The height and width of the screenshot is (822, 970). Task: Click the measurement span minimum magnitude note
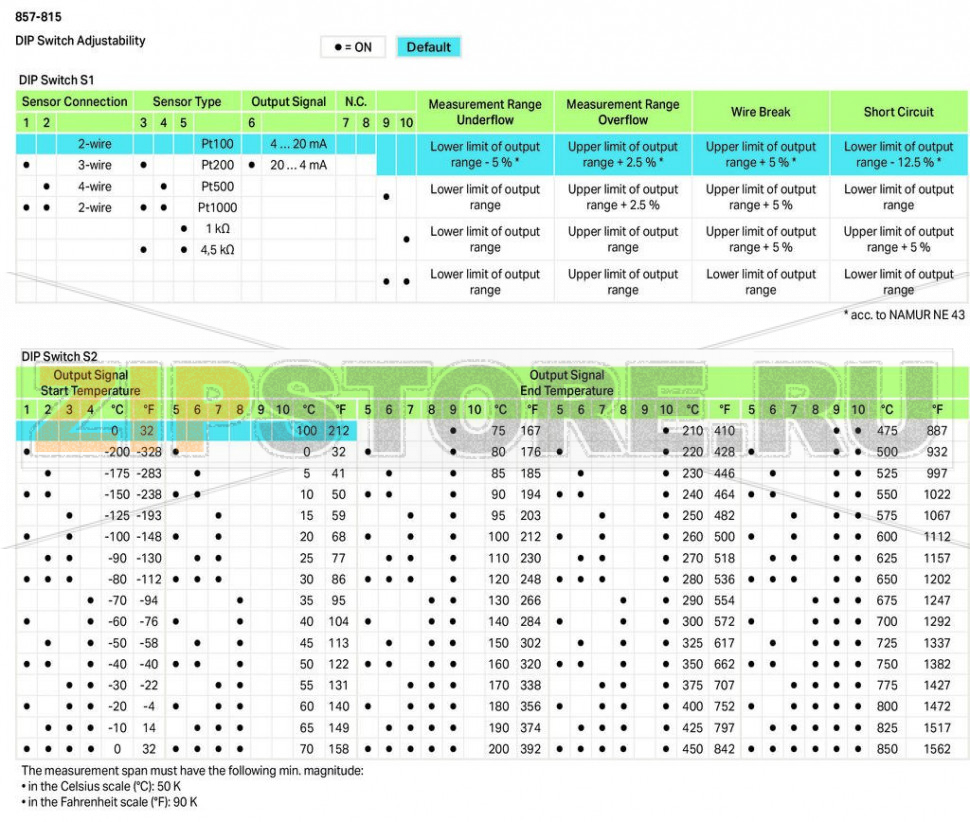pyautogui.click(x=192, y=771)
